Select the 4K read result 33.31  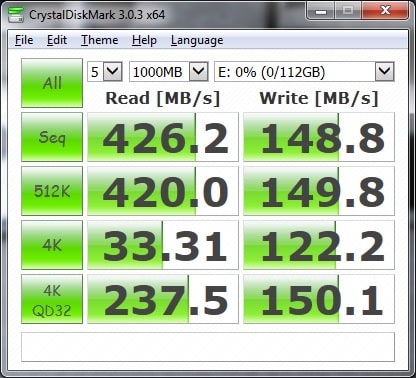(163, 245)
